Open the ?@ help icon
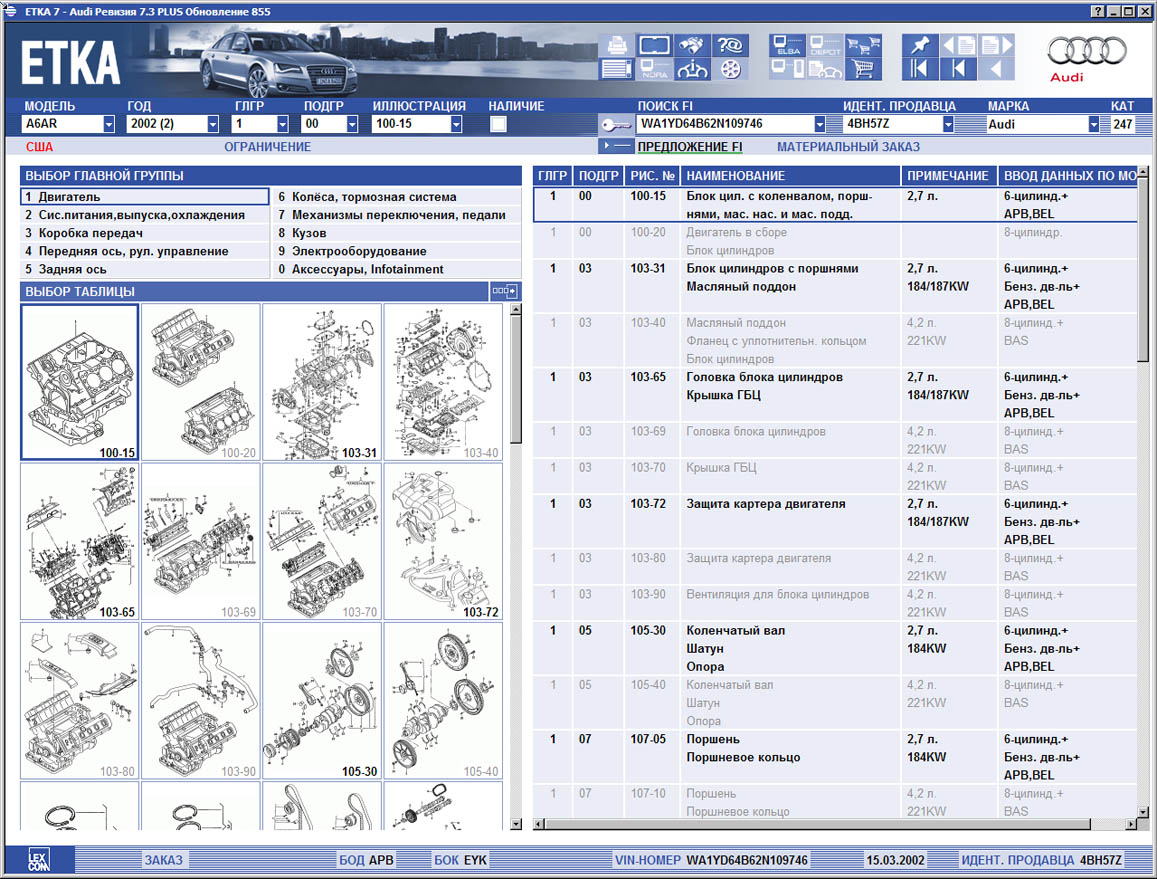The image size is (1157, 879). (730, 45)
